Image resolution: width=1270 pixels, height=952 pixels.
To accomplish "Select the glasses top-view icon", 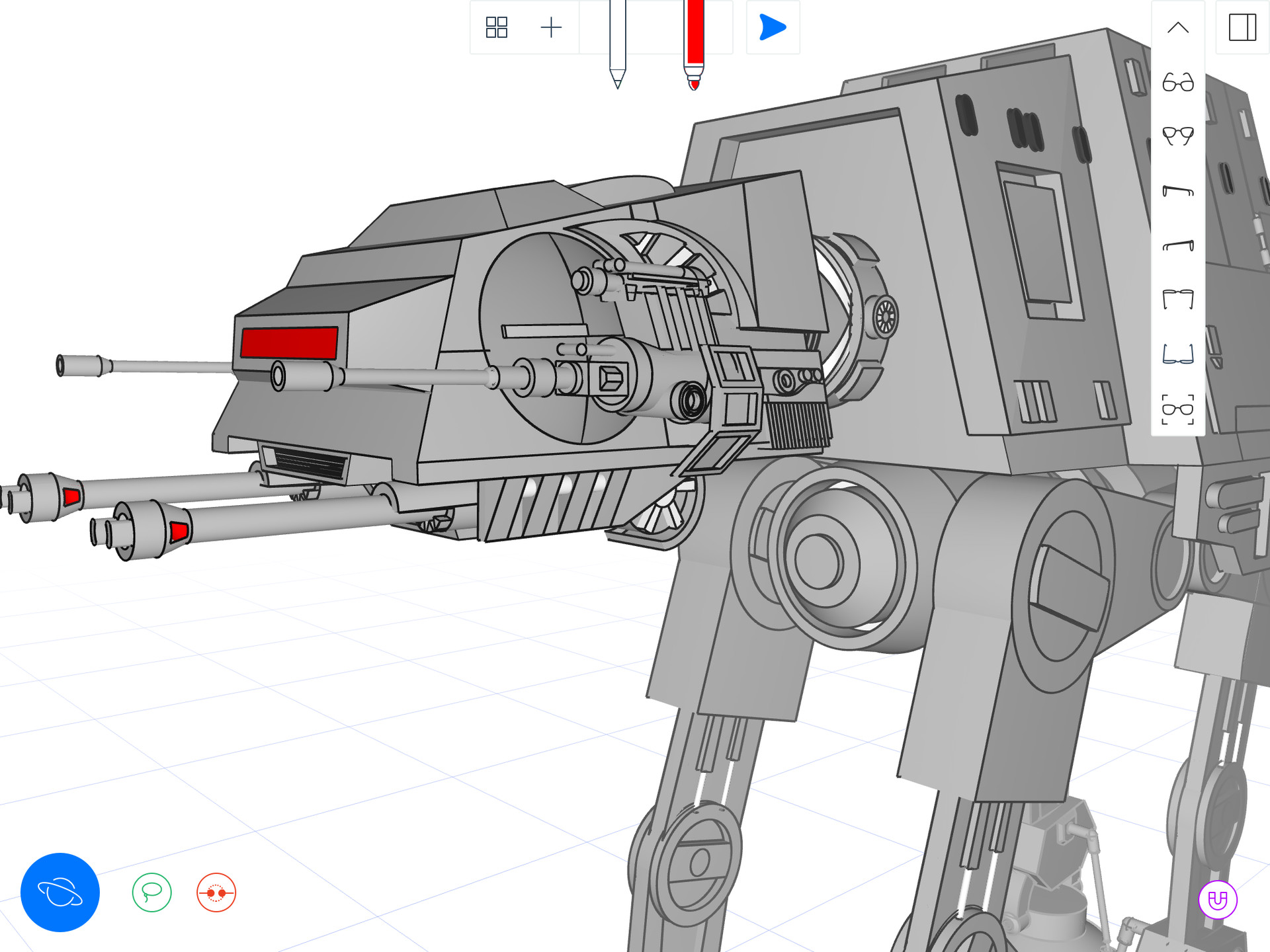I will (x=1178, y=299).
